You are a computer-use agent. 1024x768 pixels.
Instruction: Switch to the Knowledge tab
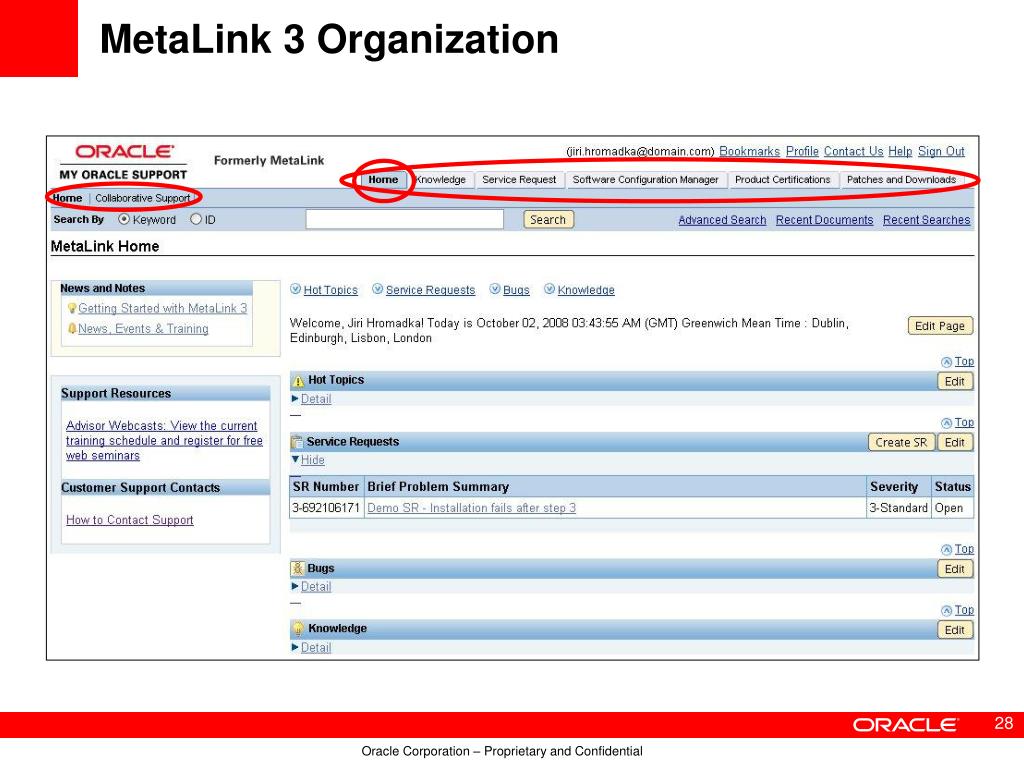[441, 180]
